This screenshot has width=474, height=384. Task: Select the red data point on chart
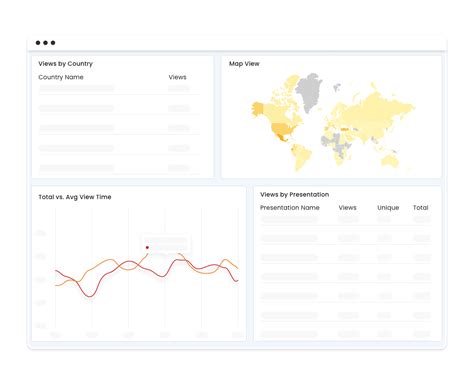coord(147,247)
